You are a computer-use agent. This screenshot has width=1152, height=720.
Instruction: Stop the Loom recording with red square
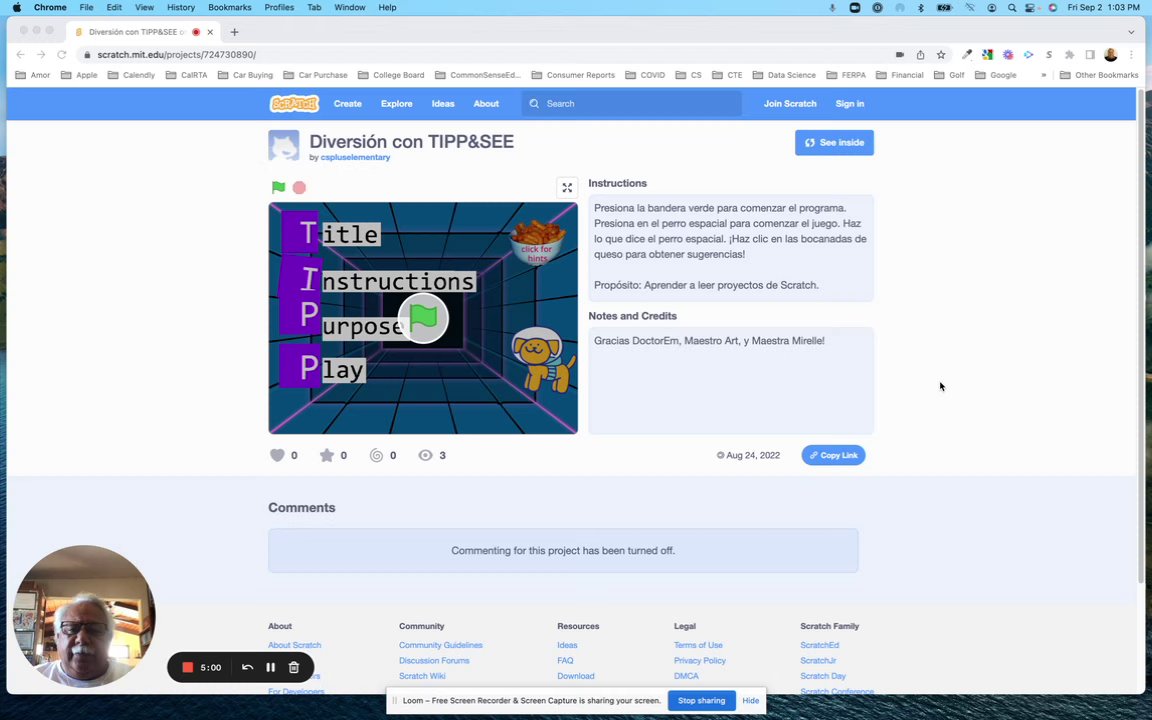[187, 667]
